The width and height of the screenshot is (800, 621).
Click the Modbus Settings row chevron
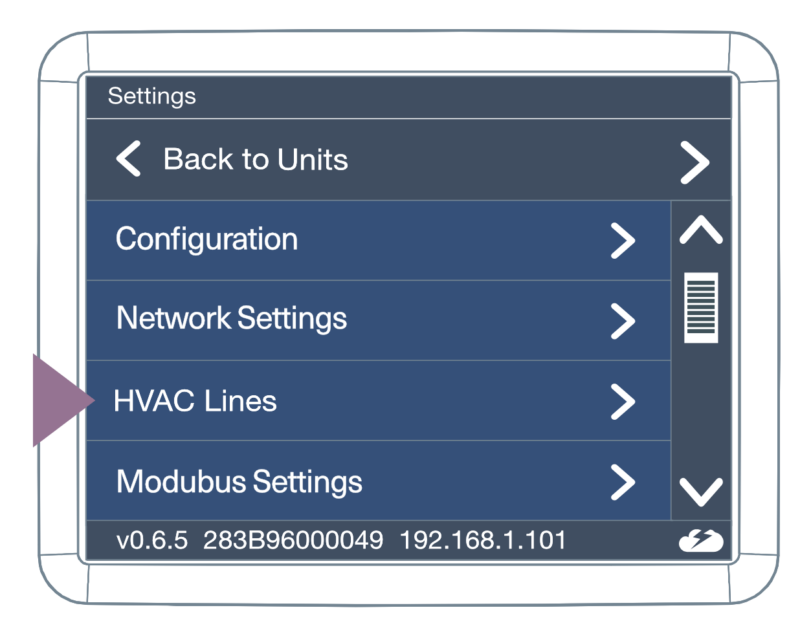click(623, 482)
